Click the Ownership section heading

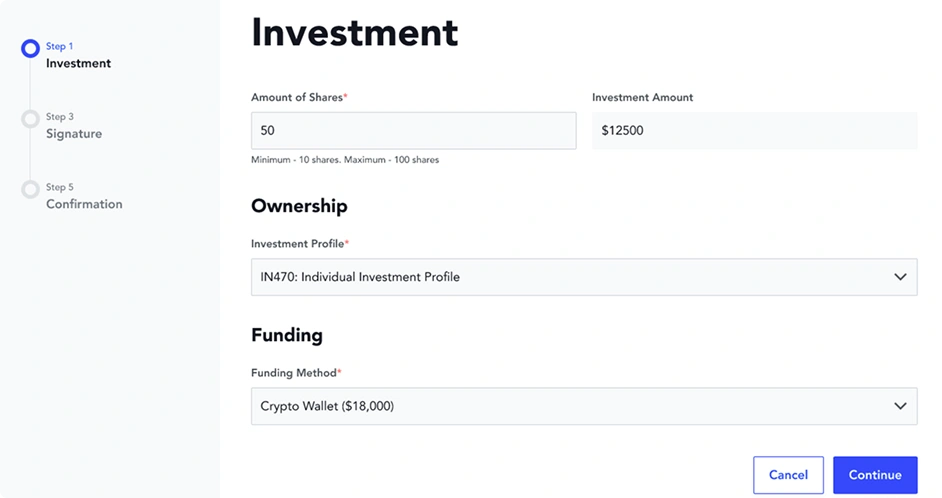(x=299, y=206)
